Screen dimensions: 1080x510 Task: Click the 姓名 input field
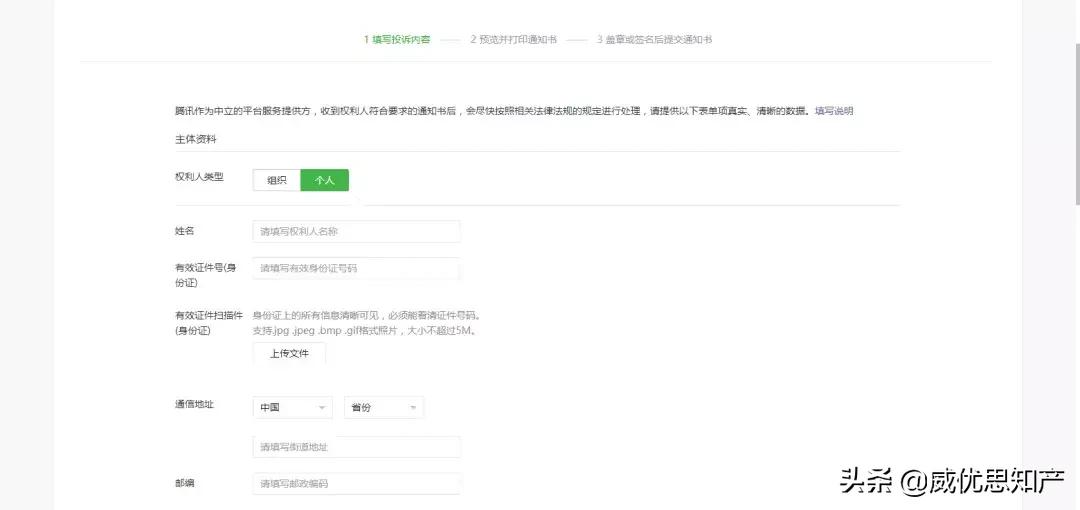(x=356, y=232)
